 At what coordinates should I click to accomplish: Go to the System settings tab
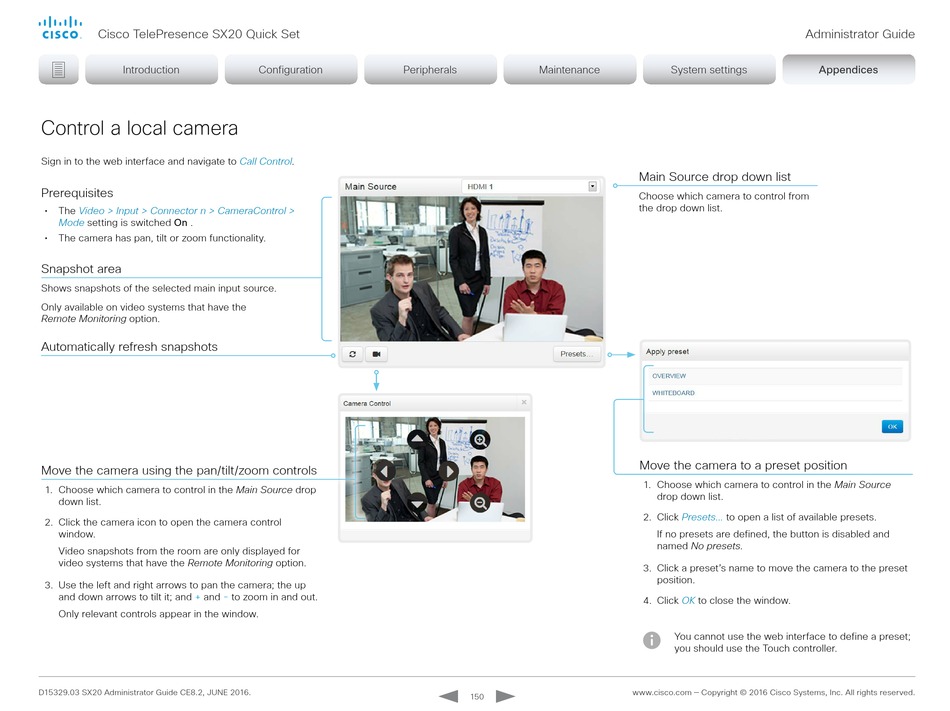(x=709, y=70)
